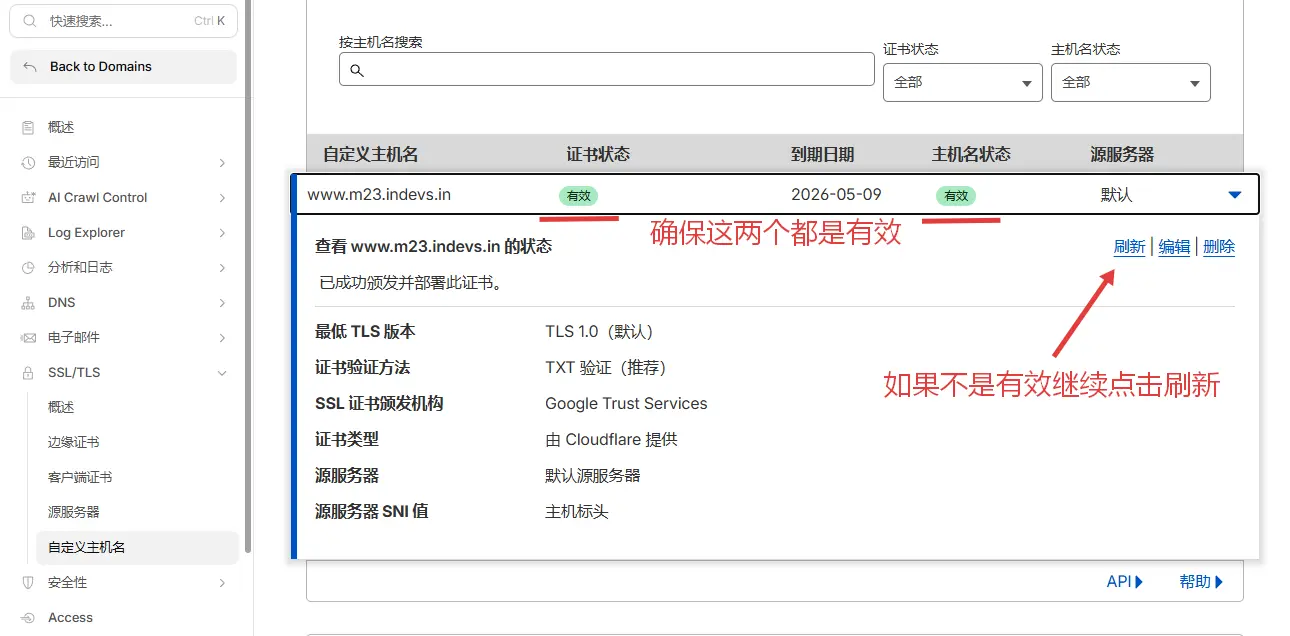The height and width of the screenshot is (636, 1290).
Task: Click the Log Explorer icon
Action: click(x=29, y=232)
